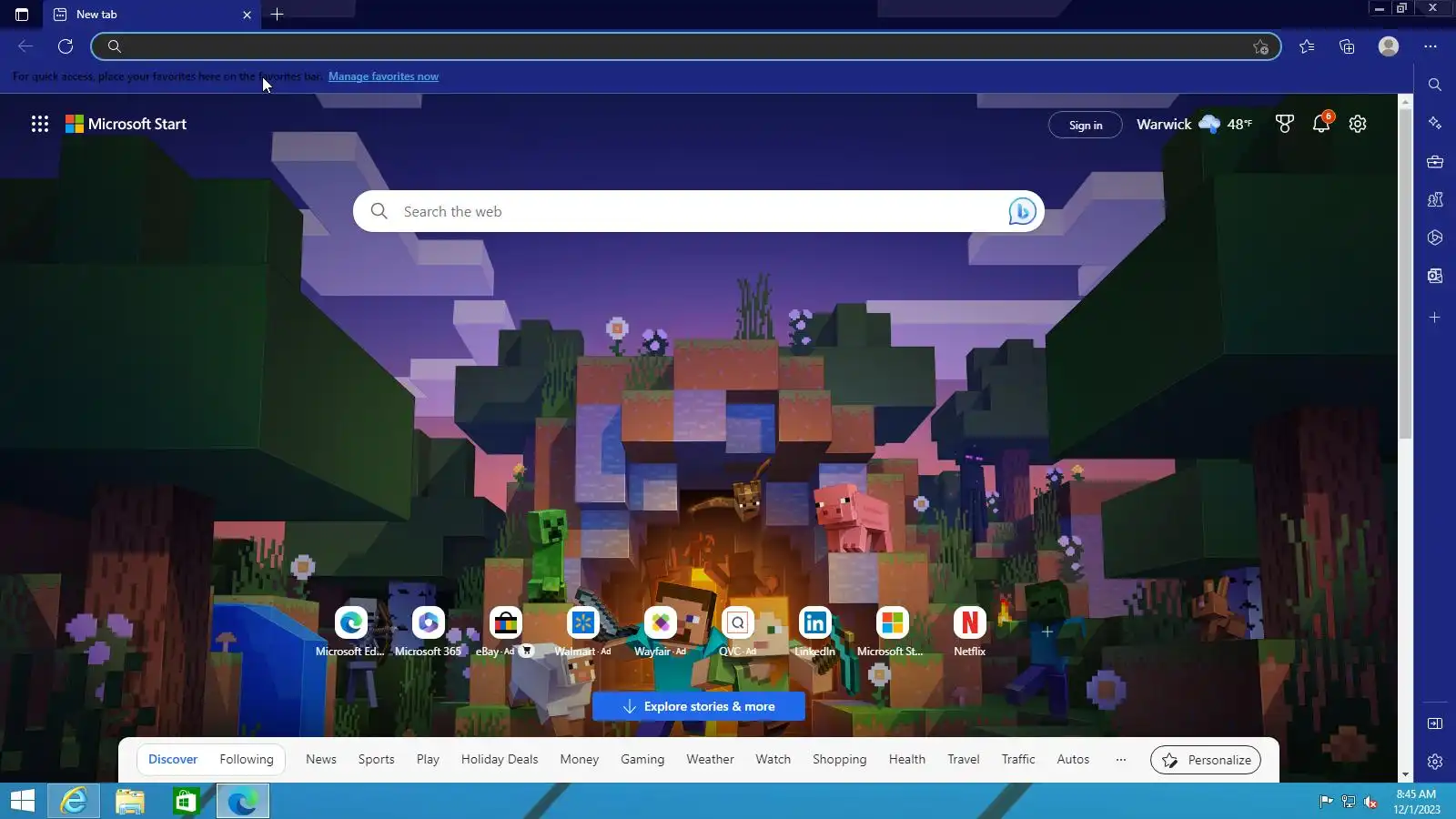Click the Sign in button
Image resolution: width=1456 pixels, height=819 pixels.
[x=1085, y=125]
